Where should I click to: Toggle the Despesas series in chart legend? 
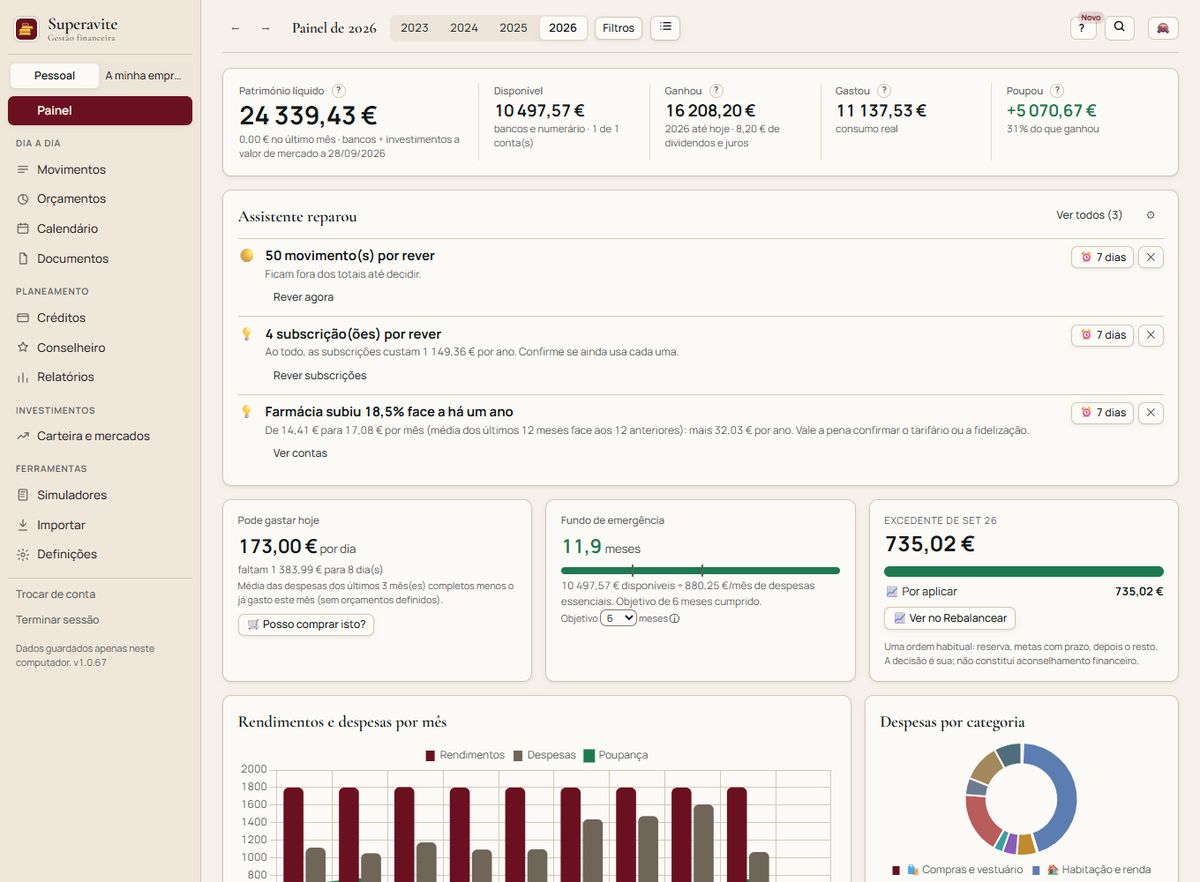pos(544,755)
